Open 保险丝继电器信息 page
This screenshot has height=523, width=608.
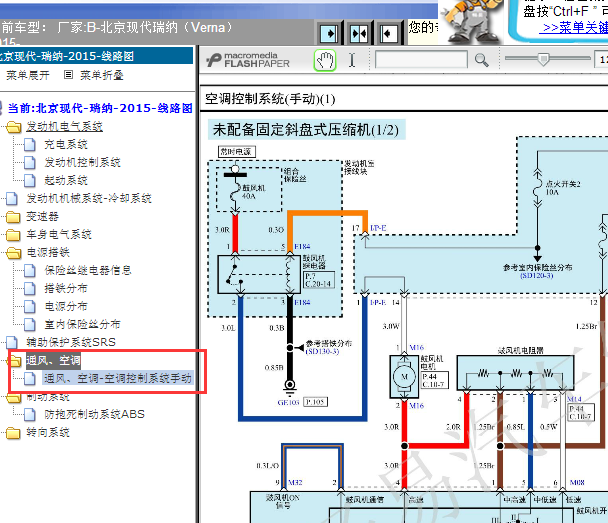[88, 270]
